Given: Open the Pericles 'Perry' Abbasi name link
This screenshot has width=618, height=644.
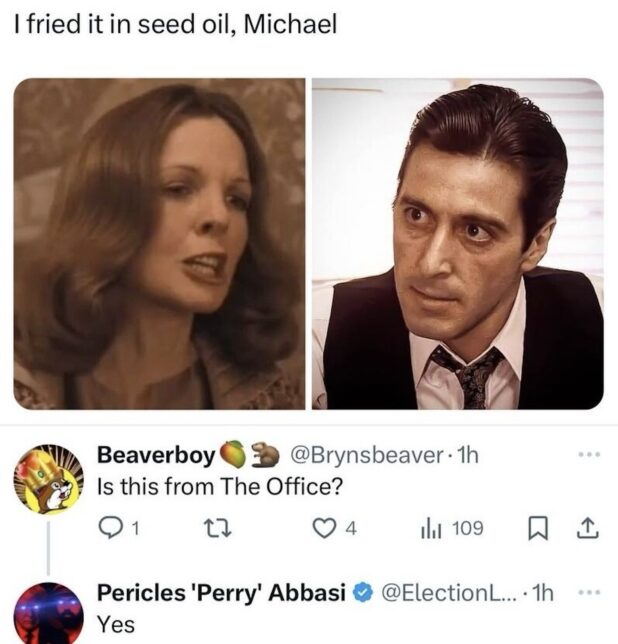Looking at the screenshot, I should [220, 592].
